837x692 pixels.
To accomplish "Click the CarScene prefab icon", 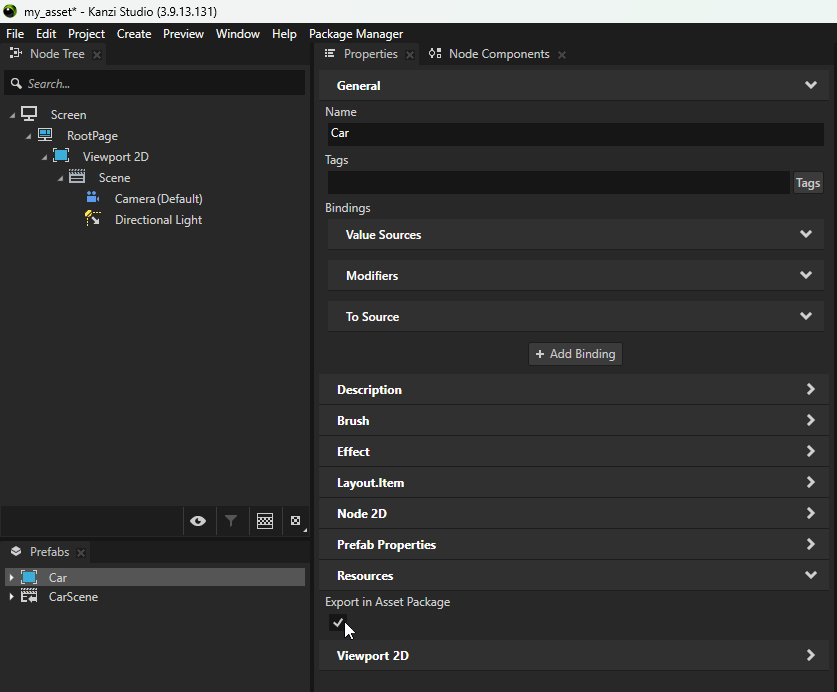I will [32, 596].
